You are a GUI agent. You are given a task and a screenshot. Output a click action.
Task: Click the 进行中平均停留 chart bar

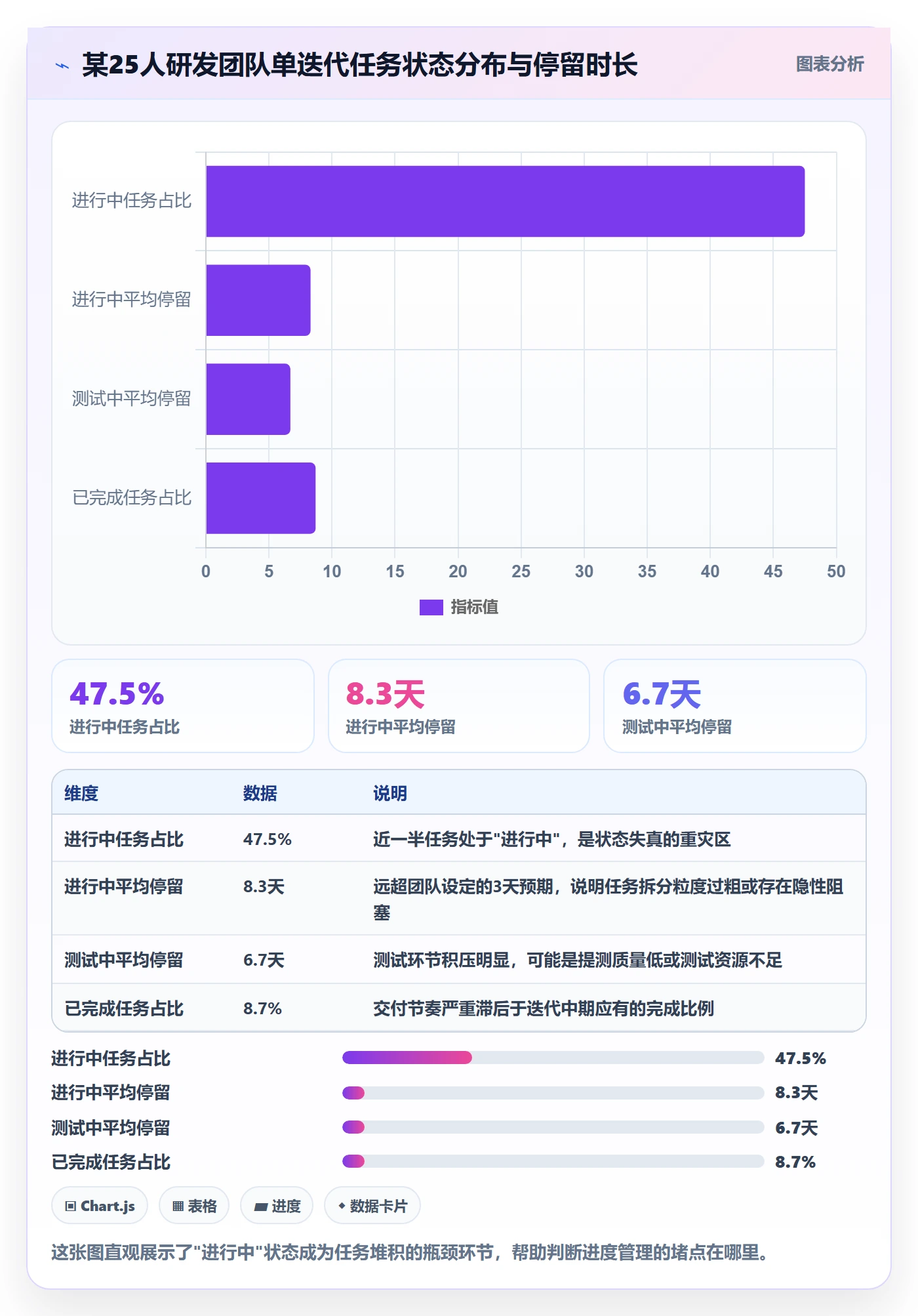coord(258,300)
